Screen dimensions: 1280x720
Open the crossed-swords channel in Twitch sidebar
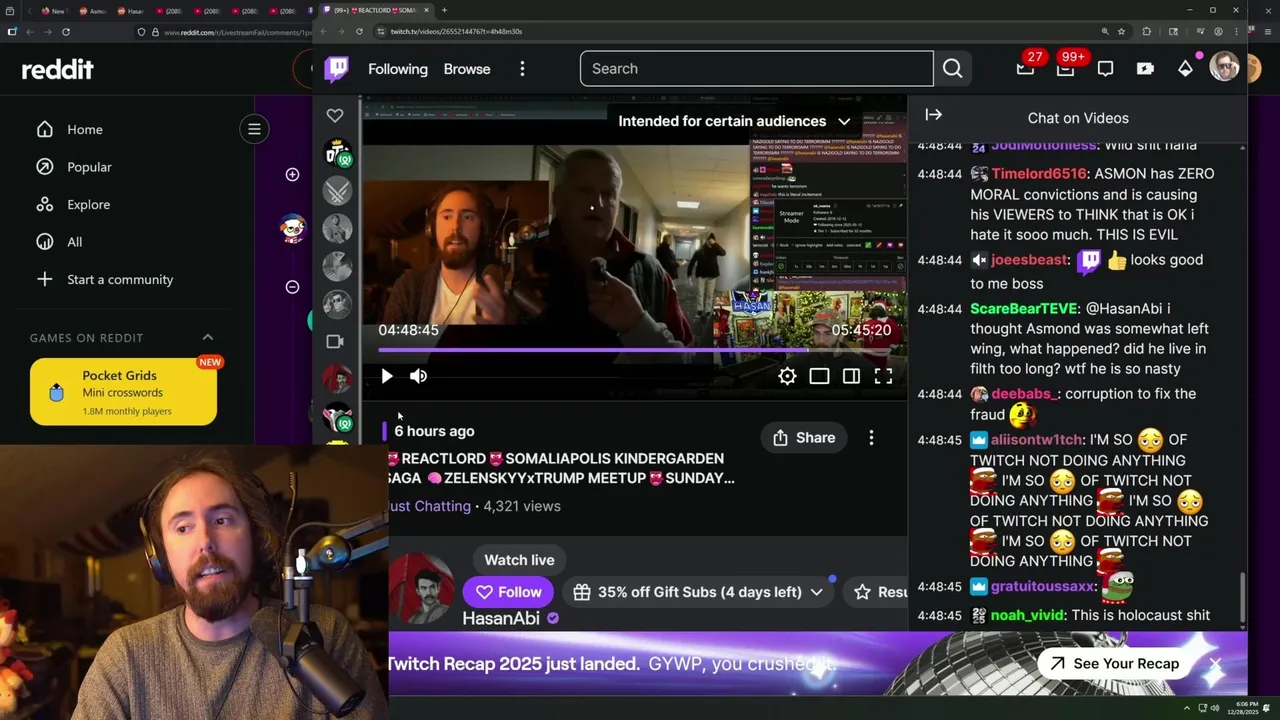point(337,190)
